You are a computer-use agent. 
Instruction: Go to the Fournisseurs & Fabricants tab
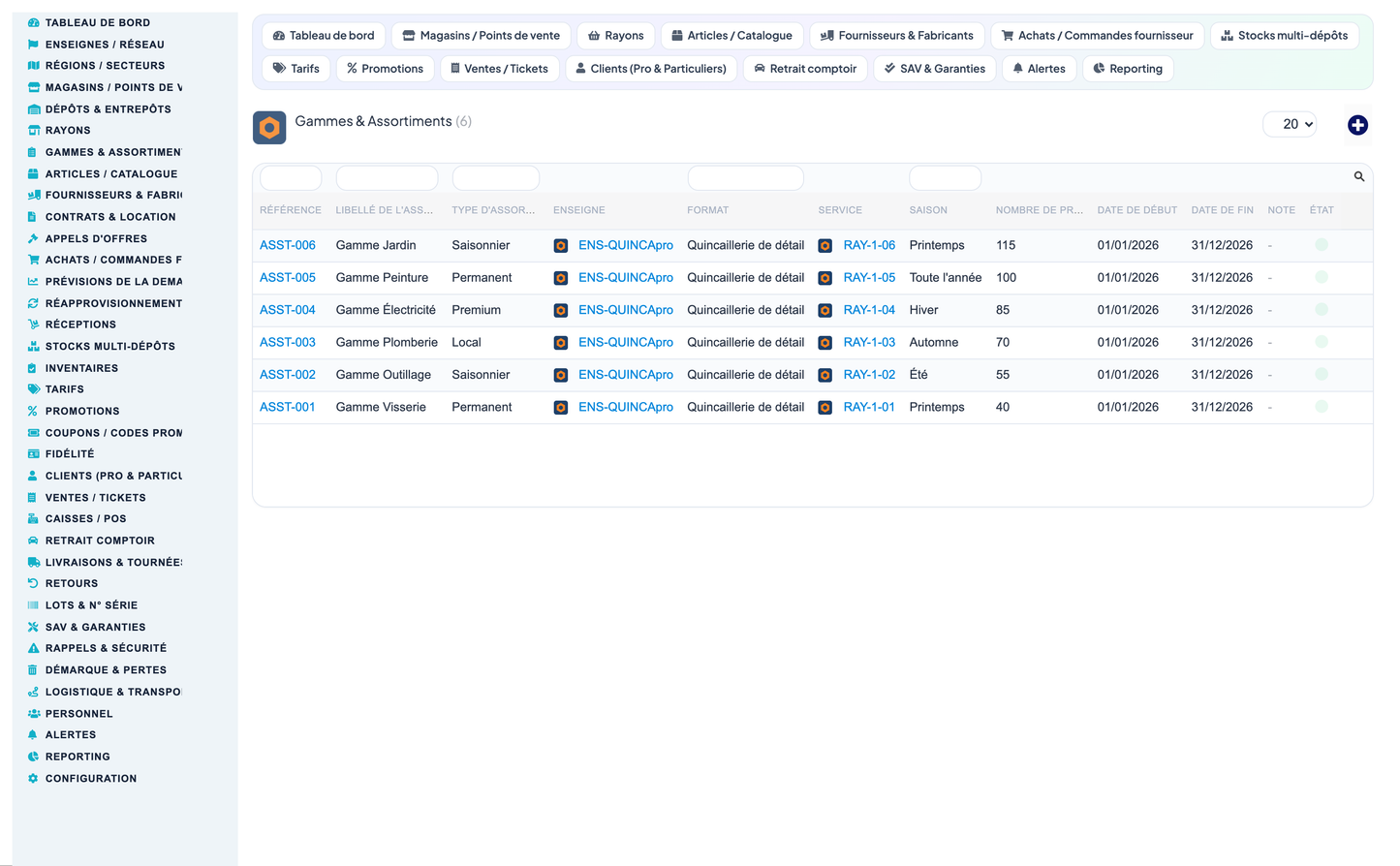[x=897, y=36]
